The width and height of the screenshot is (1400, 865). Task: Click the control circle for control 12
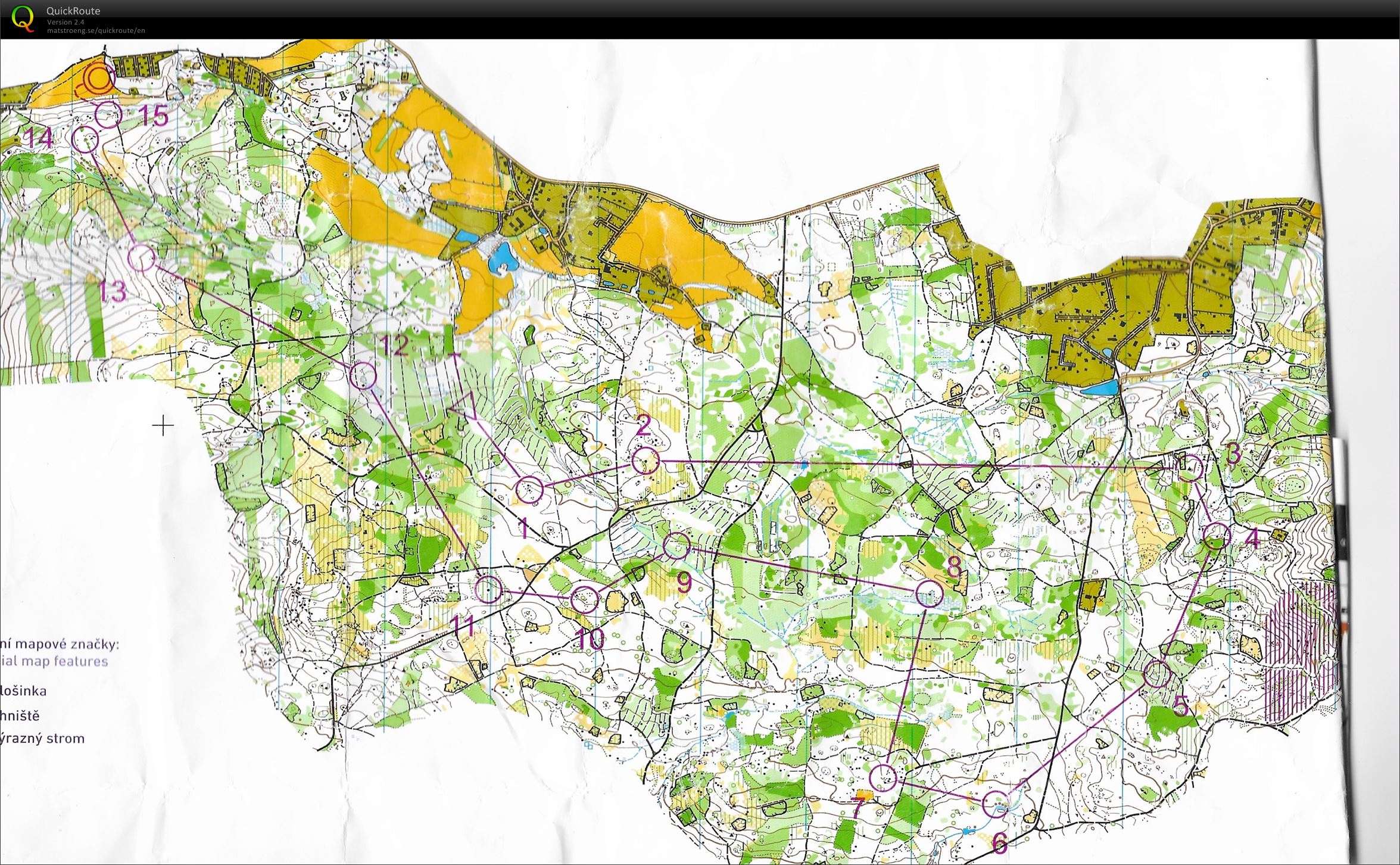[x=363, y=375]
